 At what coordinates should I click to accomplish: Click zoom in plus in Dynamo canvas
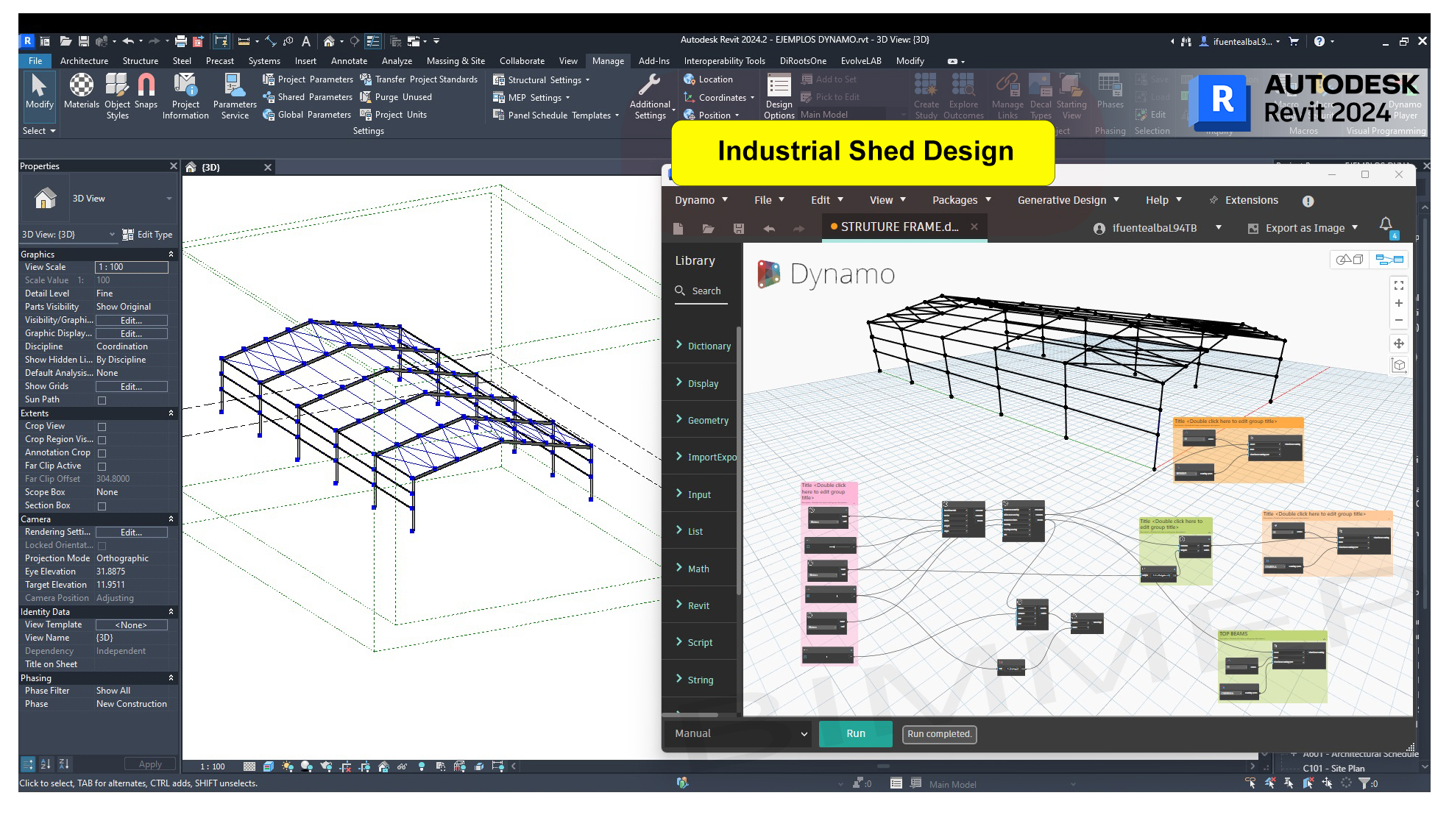click(x=1399, y=303)
